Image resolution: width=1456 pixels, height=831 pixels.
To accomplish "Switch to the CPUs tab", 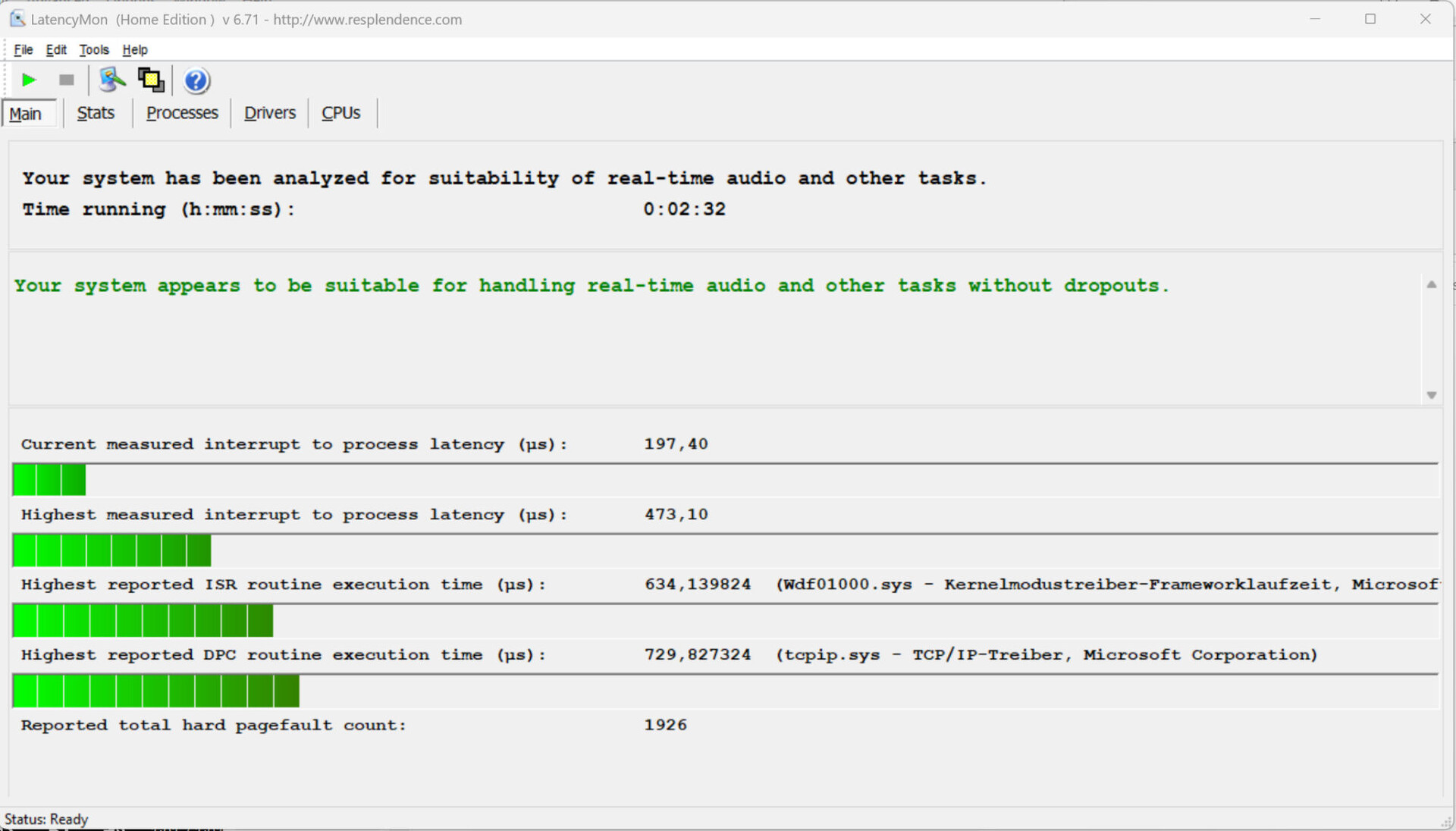I will point(341,113).
